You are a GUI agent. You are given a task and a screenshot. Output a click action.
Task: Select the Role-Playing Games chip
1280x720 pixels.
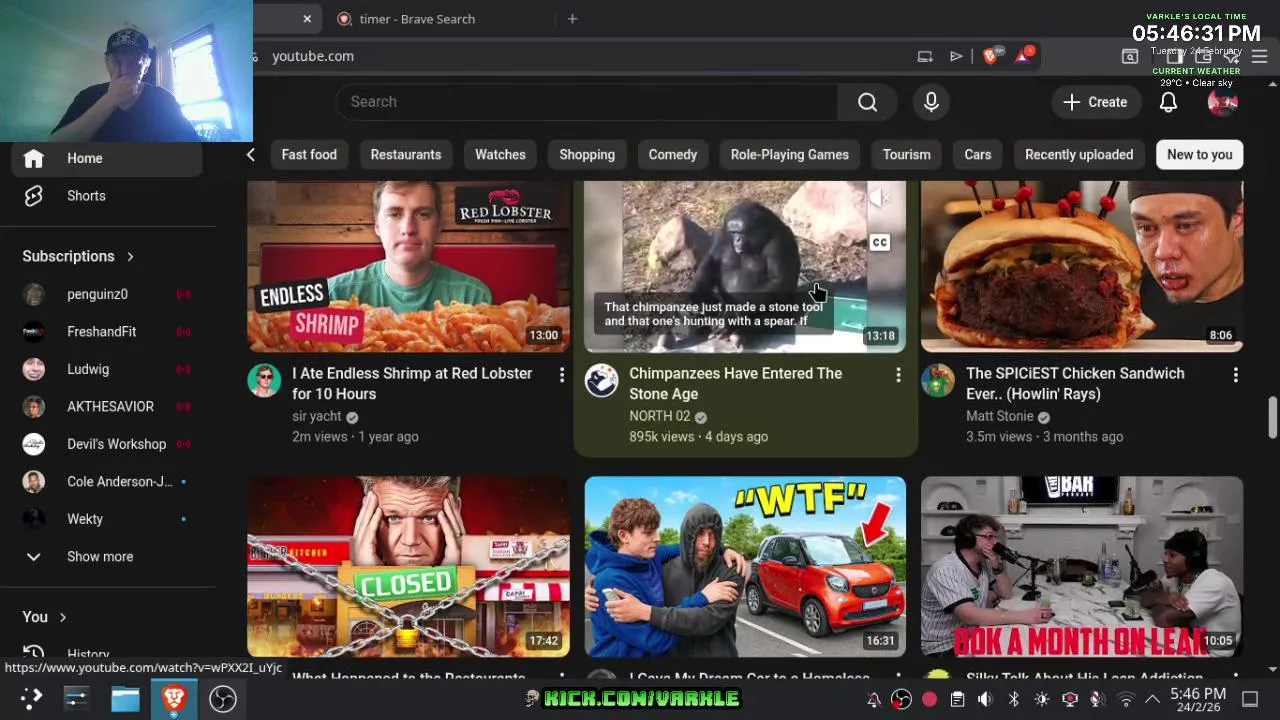790,154
